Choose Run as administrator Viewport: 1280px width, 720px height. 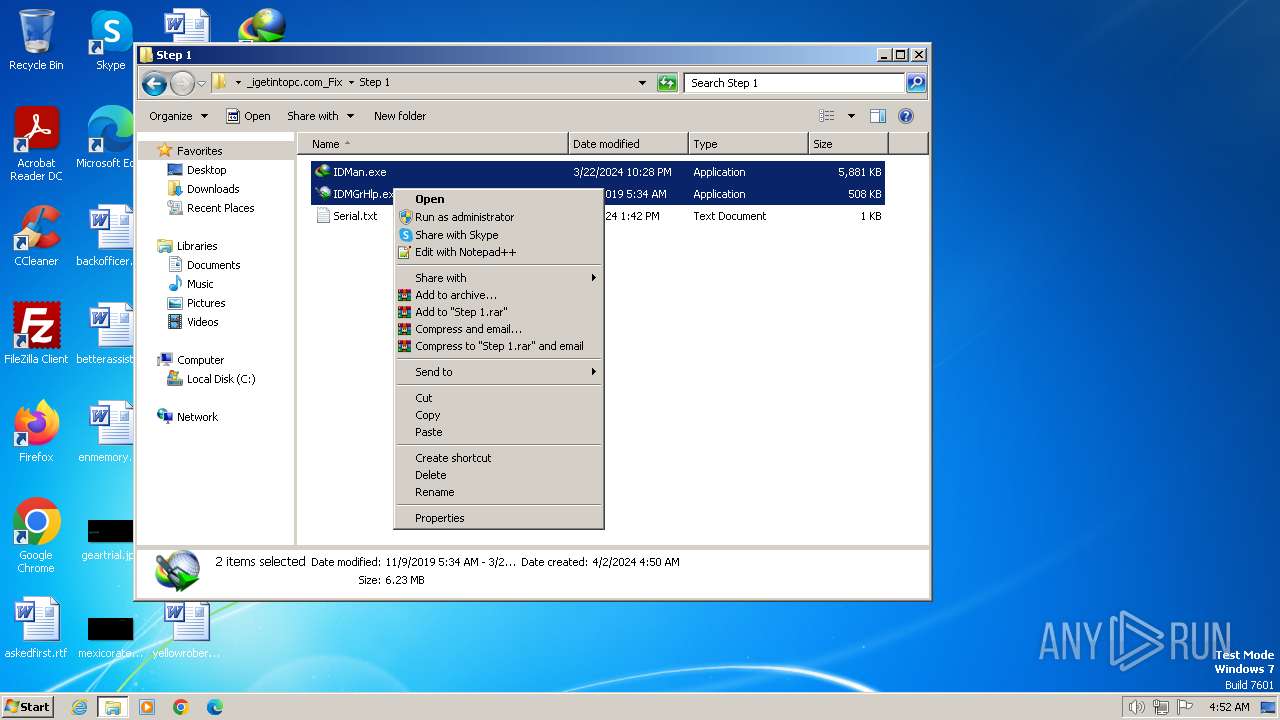coord(499,217)
